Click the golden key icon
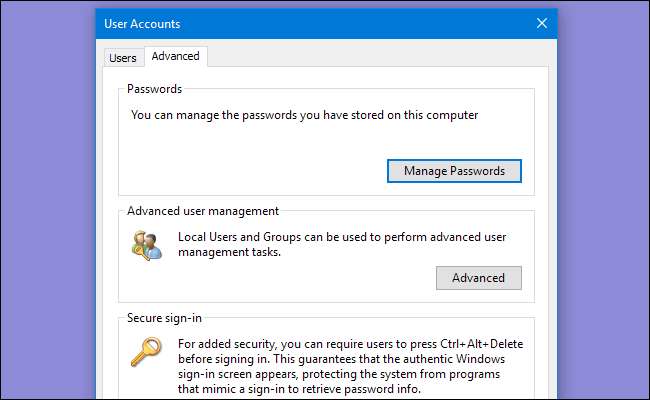 click(x=144, y=351)
